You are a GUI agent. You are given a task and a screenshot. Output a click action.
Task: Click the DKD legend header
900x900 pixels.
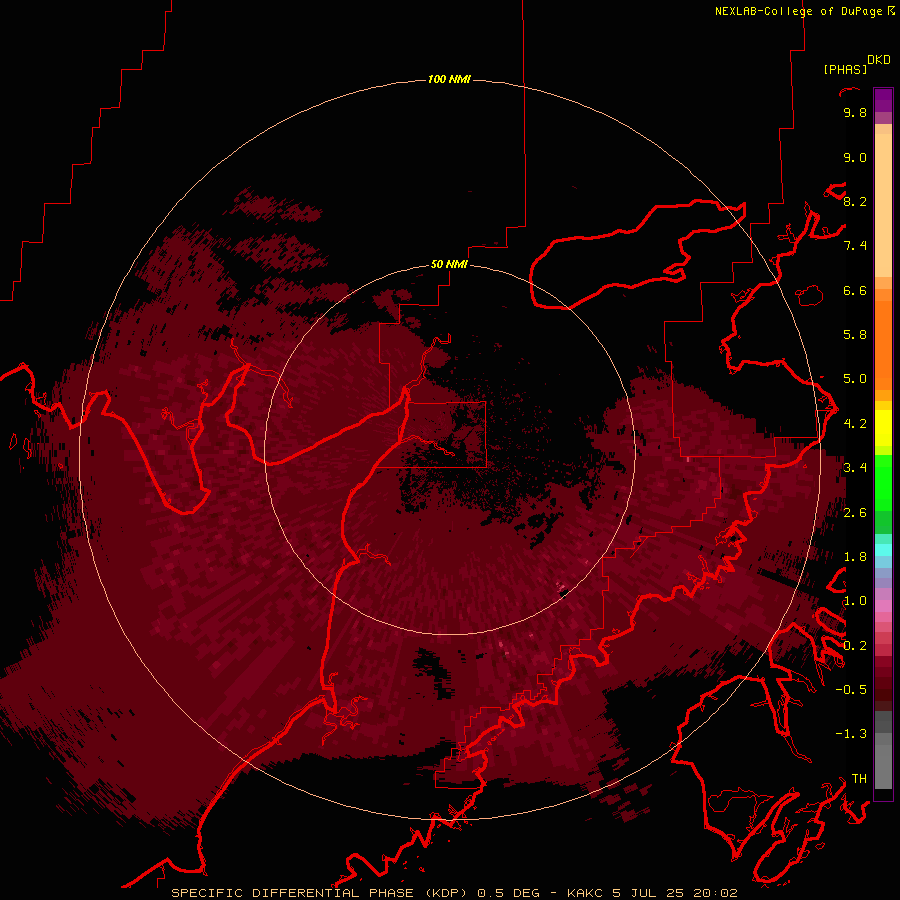(878, 60)
